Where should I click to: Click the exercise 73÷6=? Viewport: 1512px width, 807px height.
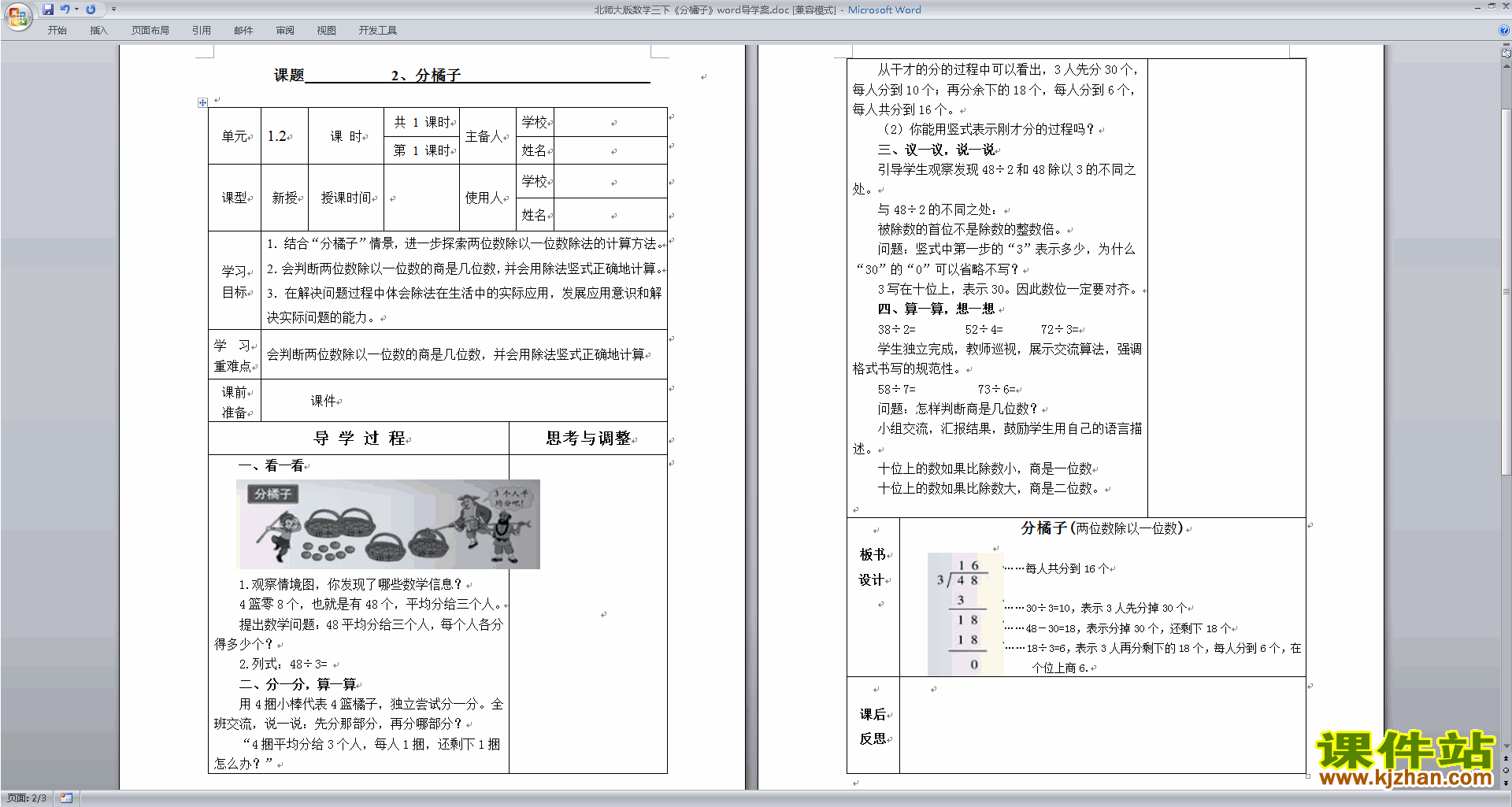click(x=997, y=389)
